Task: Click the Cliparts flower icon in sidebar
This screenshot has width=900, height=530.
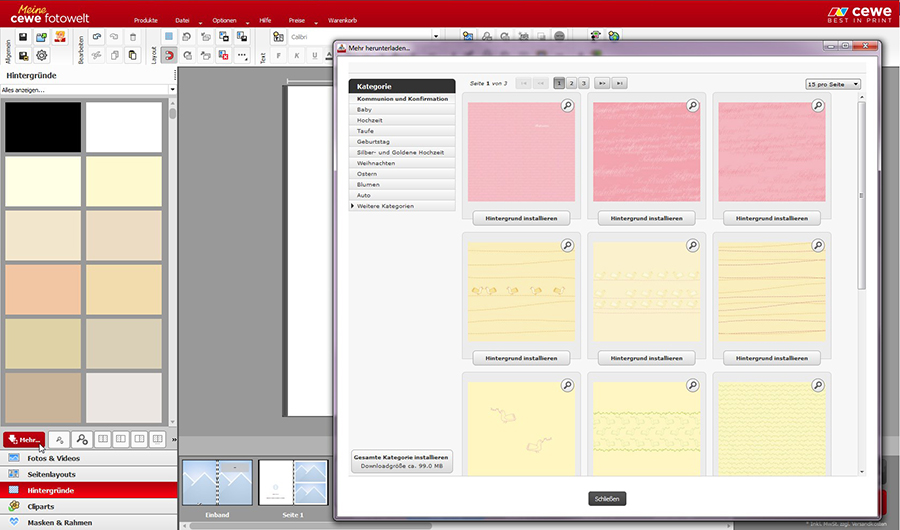Action: click(14, 506)
